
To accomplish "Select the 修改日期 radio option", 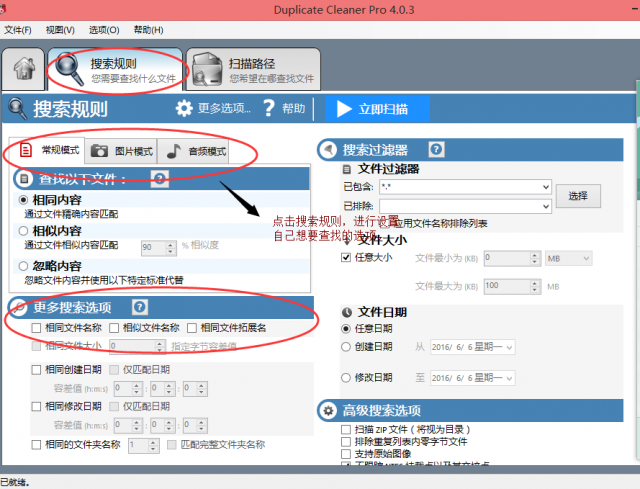I will [346, 378].
